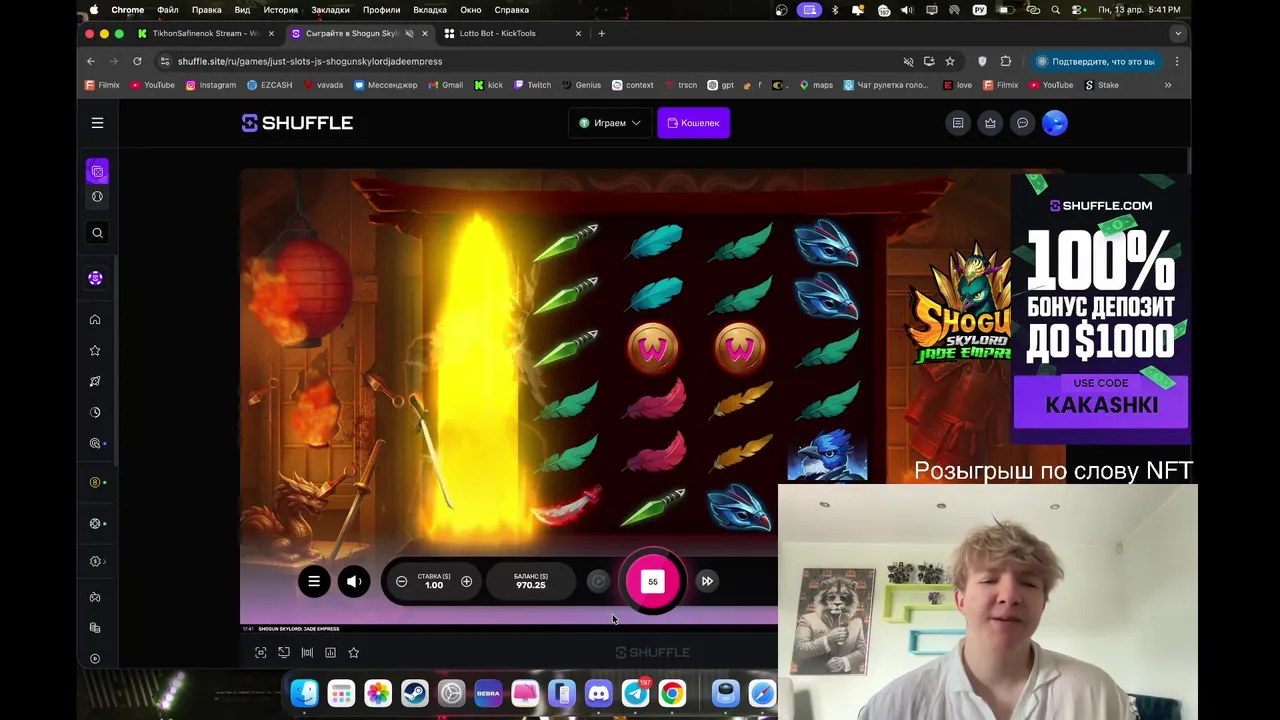Click the KAKASHKI bonus banner
Screen dimensions: 1280x720
coord(1101,400)
